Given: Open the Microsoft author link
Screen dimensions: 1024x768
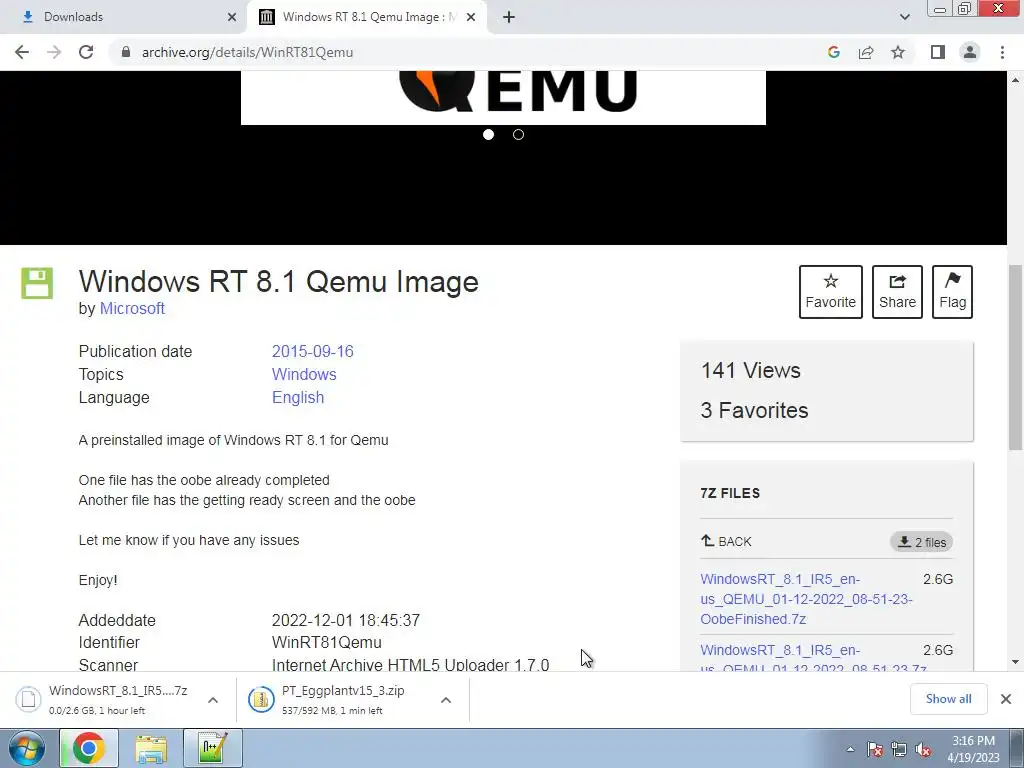Looking at the screenshot, I should pos(132,308).
